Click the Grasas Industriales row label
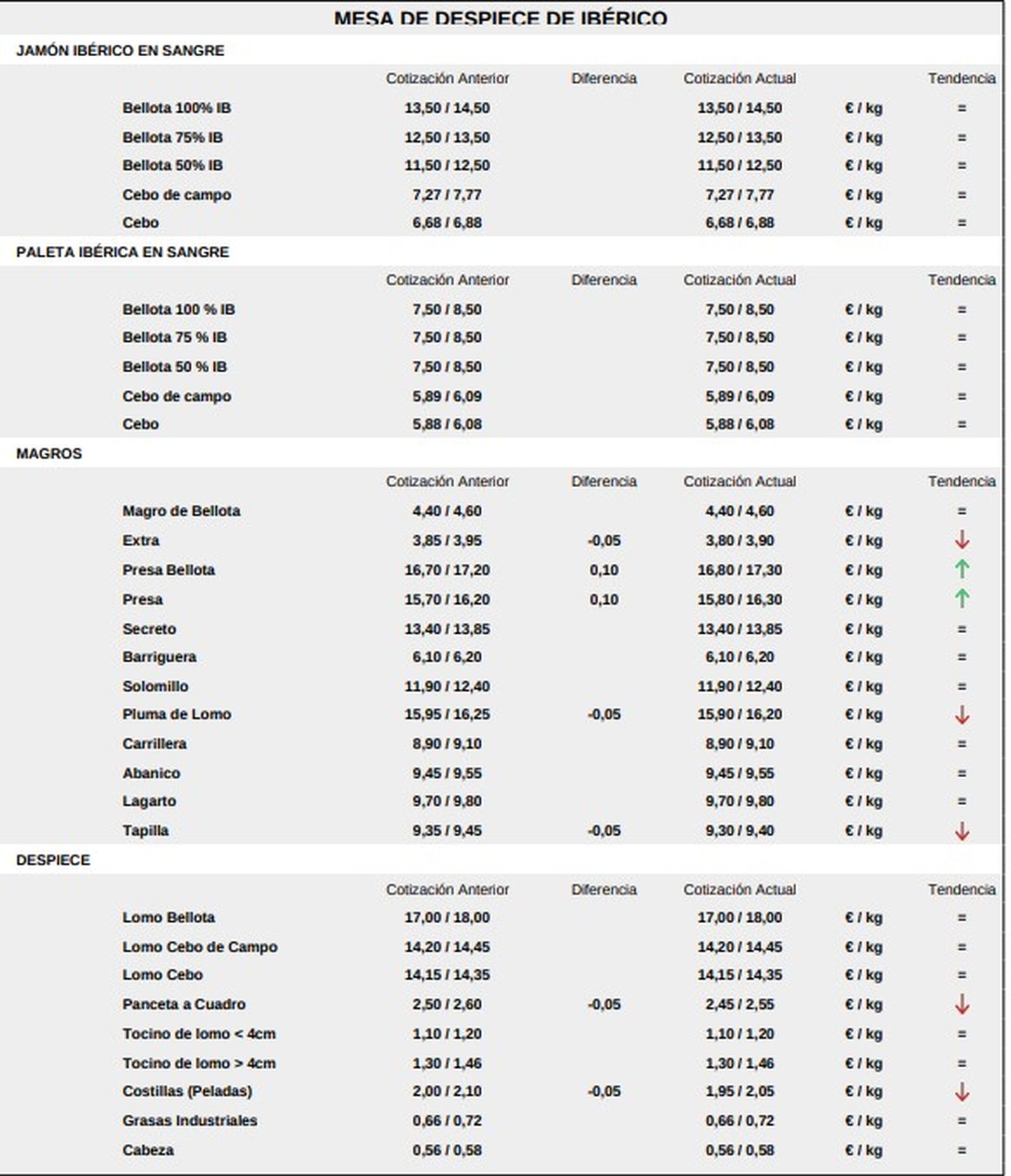This screenshot has height=1176, width=1011. pos(190,1120)
